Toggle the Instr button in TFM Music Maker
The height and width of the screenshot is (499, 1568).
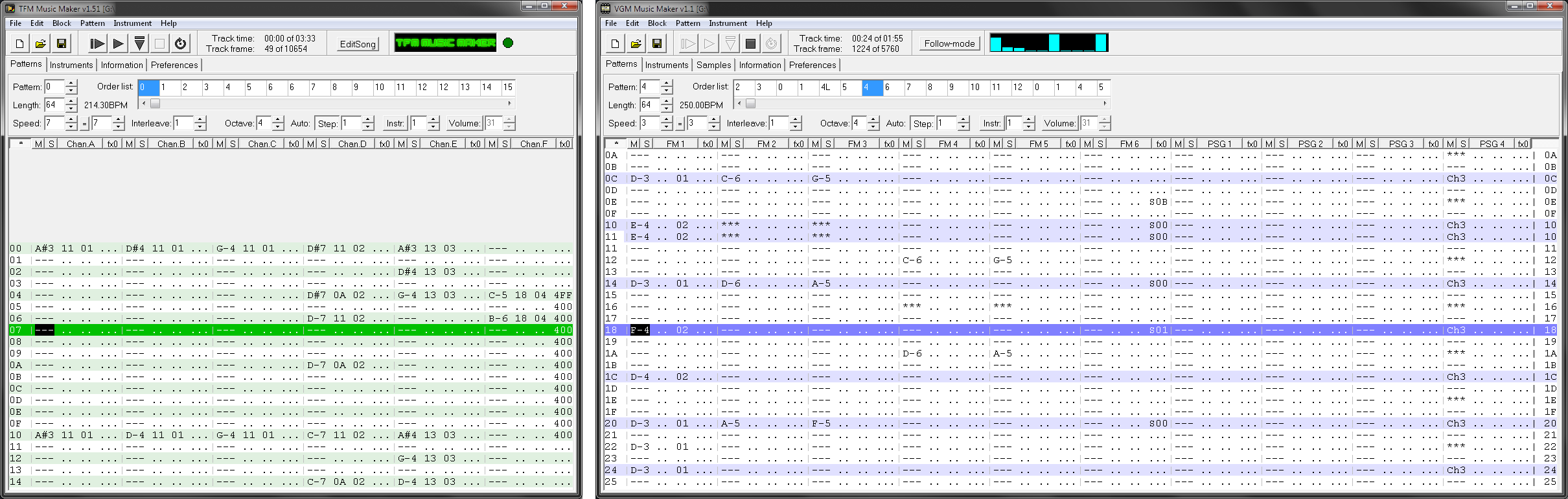click(x=395, y=123)
